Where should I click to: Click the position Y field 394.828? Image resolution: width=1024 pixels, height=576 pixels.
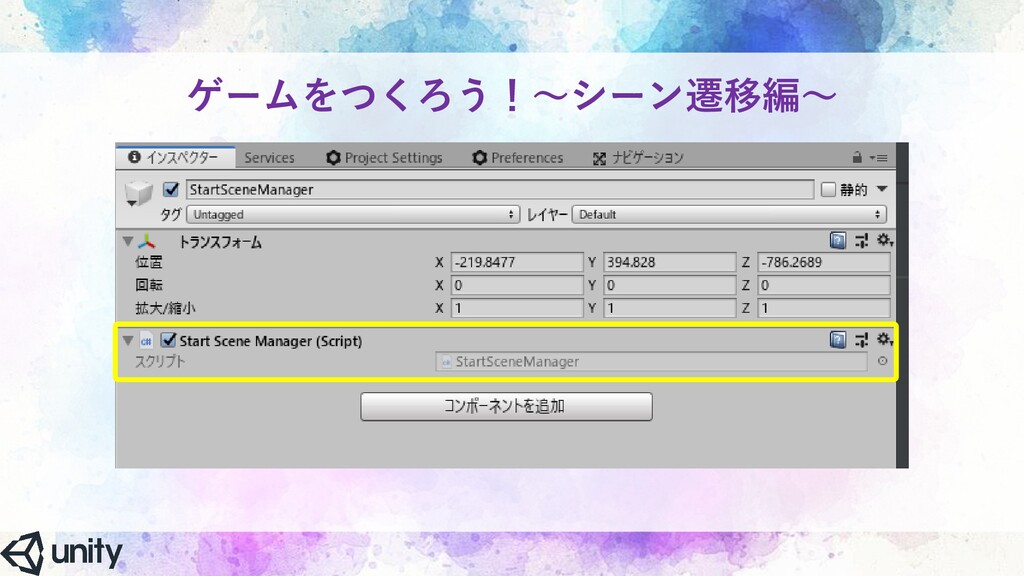point(669,262)
